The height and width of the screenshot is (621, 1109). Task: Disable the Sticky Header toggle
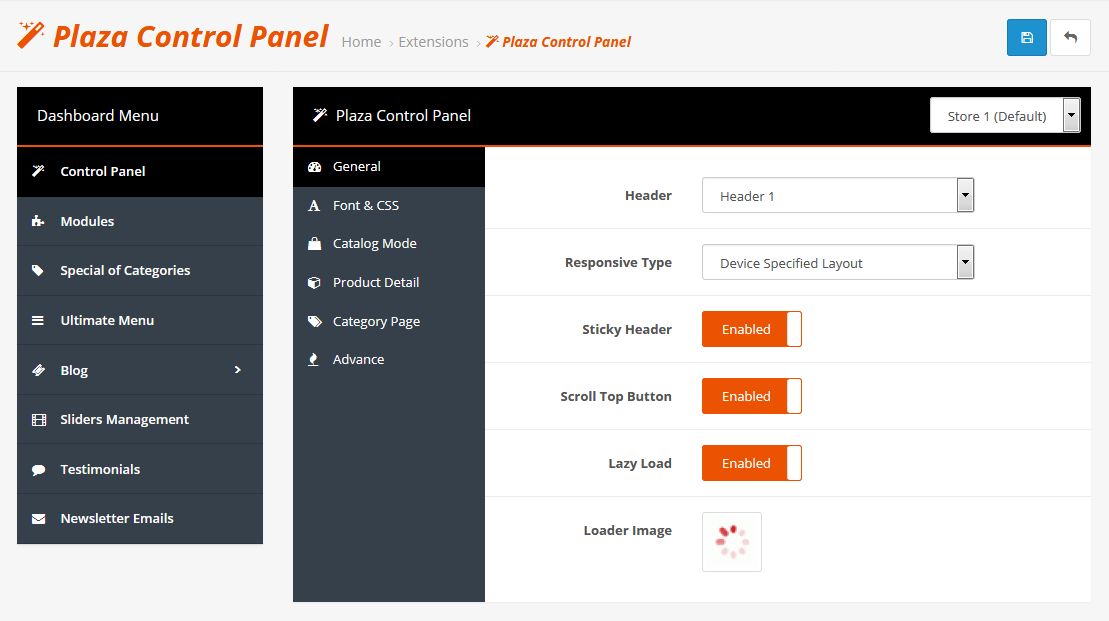(752, 329)
